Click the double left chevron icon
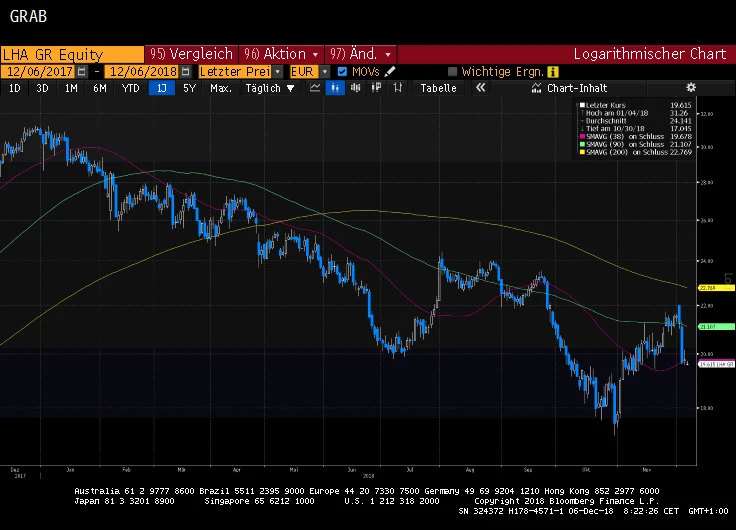The height and width of the screenshot is (530, 736). [480, 88]
